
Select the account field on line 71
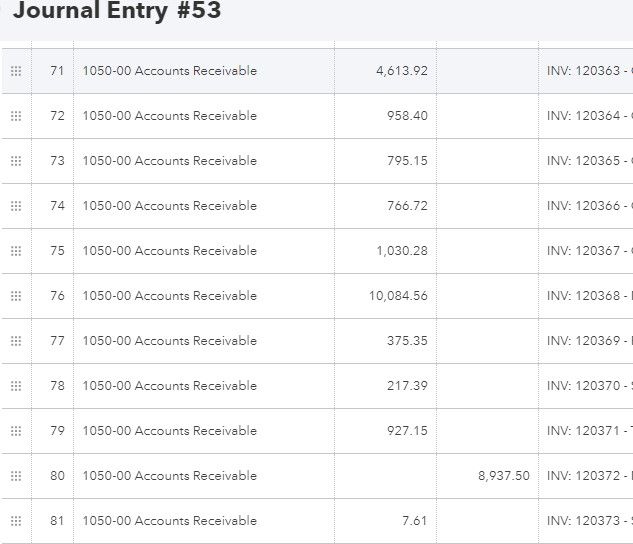click(x=170, y=71)
